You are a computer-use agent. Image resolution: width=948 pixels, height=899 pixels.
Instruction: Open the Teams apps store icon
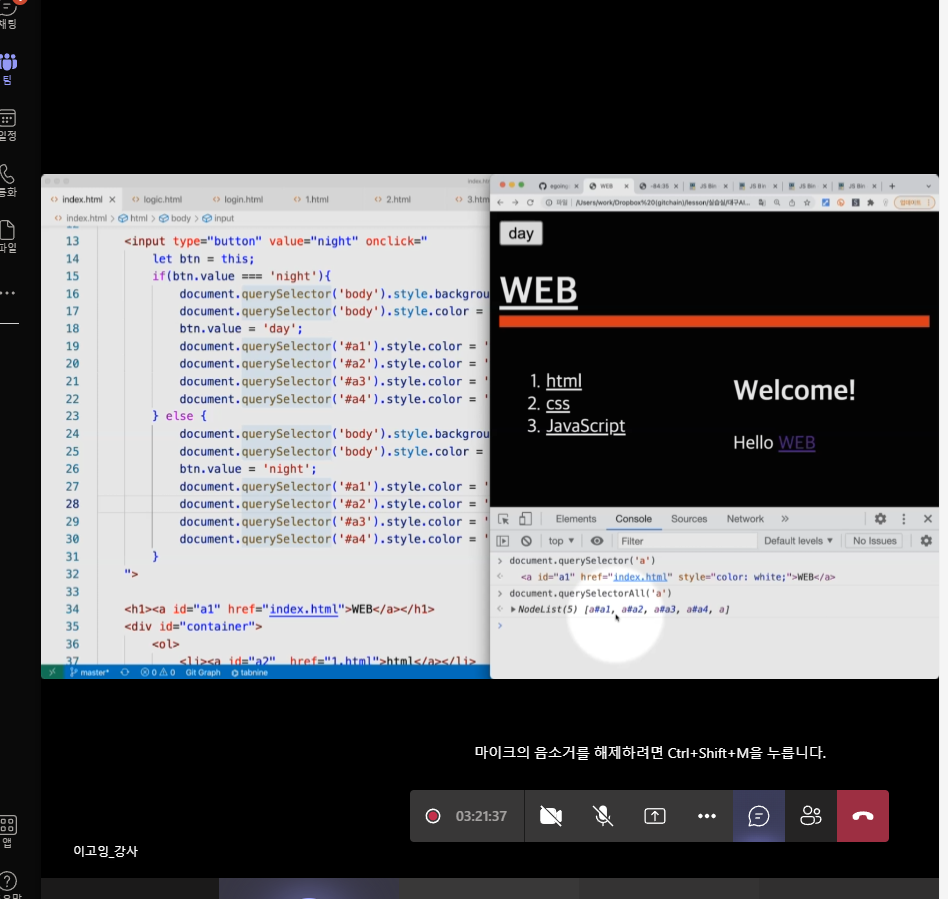tap(8, 832)
